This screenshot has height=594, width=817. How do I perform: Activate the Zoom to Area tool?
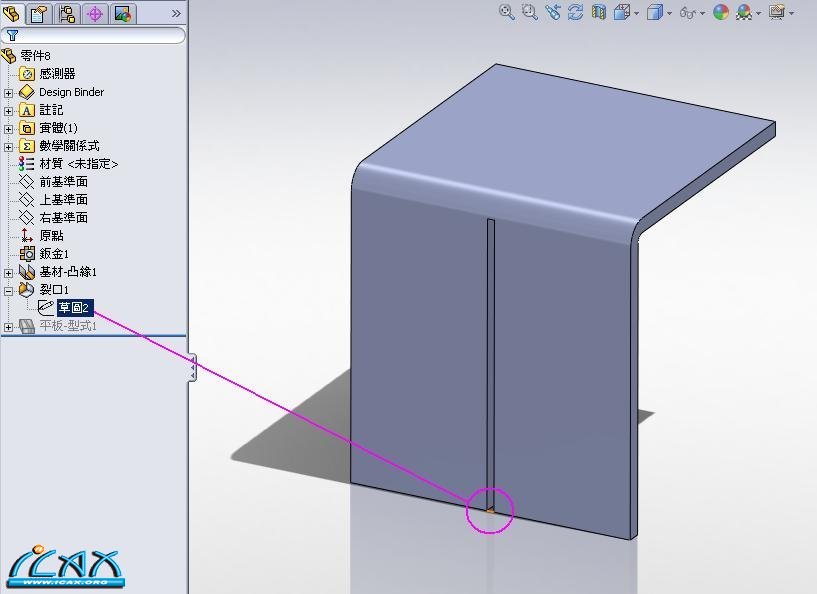click(529, 12)
